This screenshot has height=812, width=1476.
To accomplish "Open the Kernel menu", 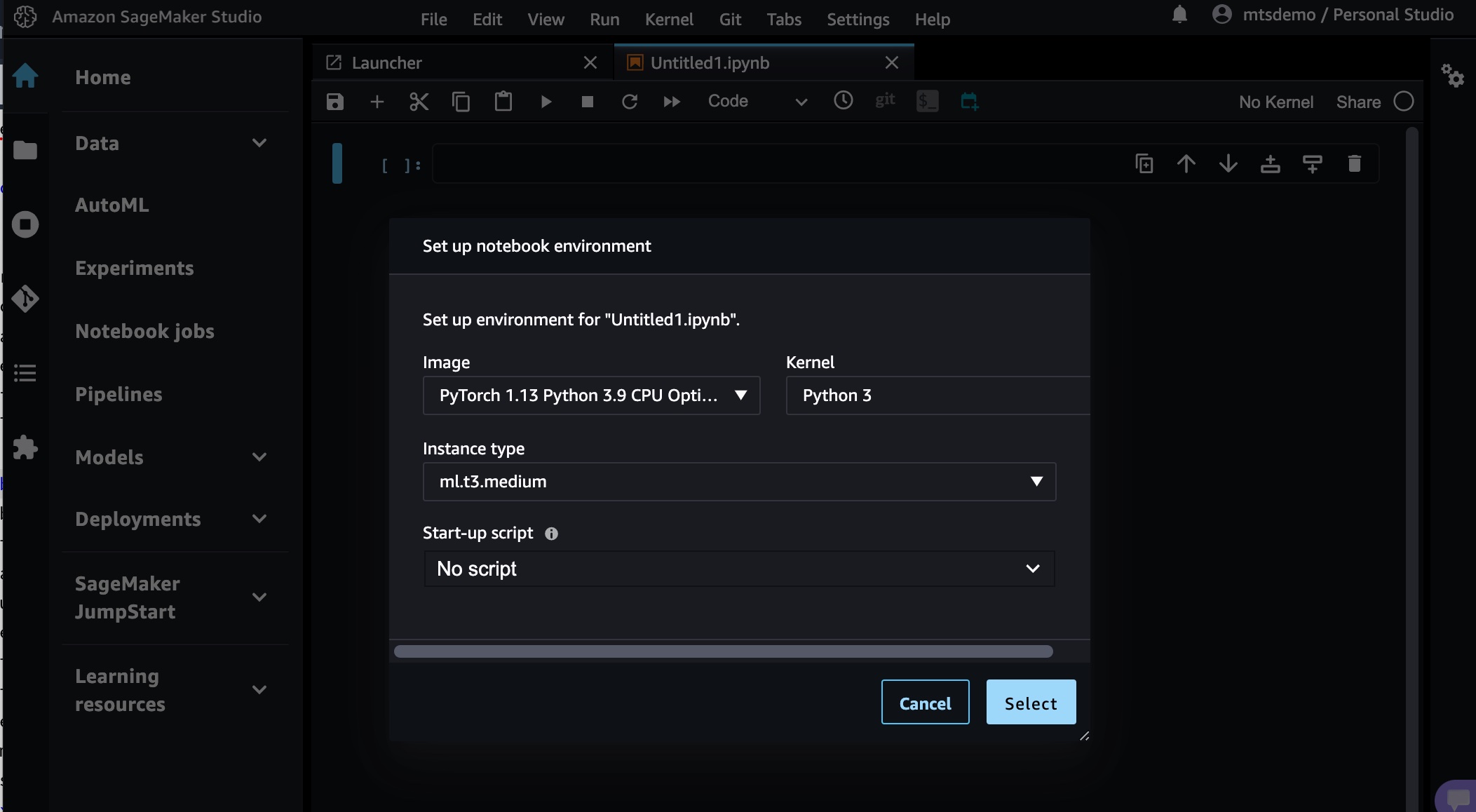I will (x=668, y=20).
